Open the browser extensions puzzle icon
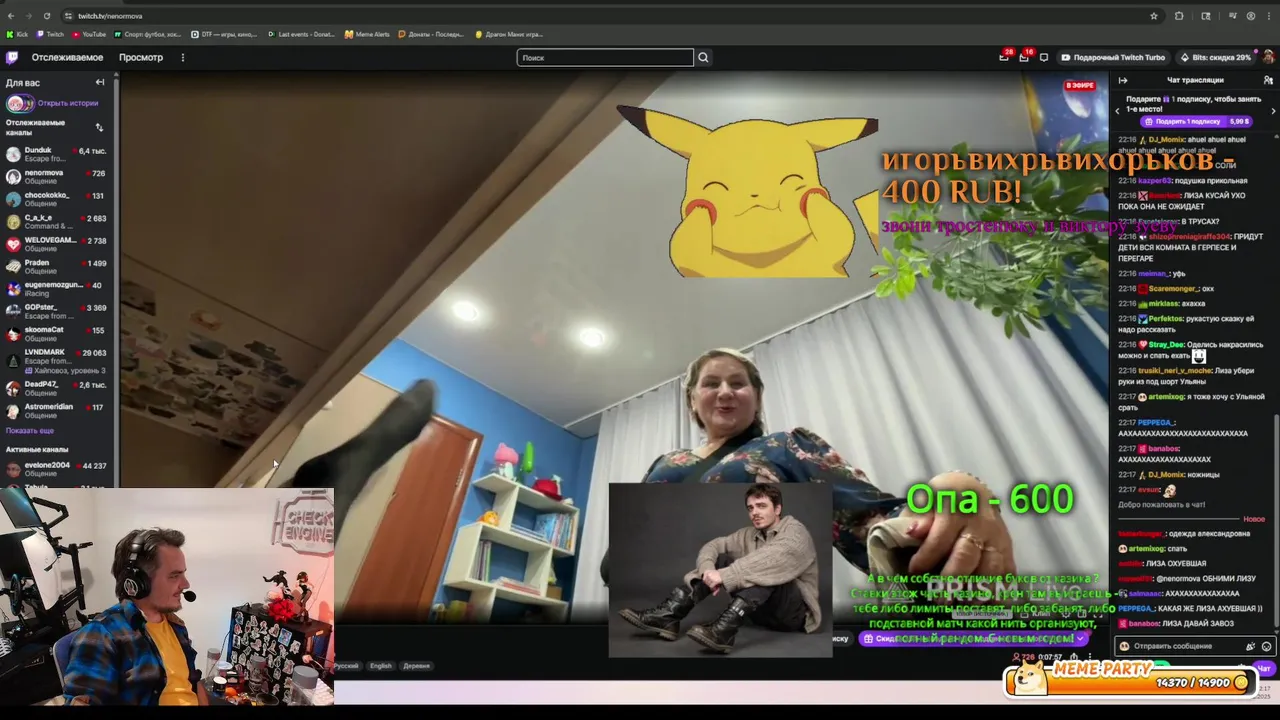The image size is (1280, 720). pyautogui.click(x=1179, y=16)
